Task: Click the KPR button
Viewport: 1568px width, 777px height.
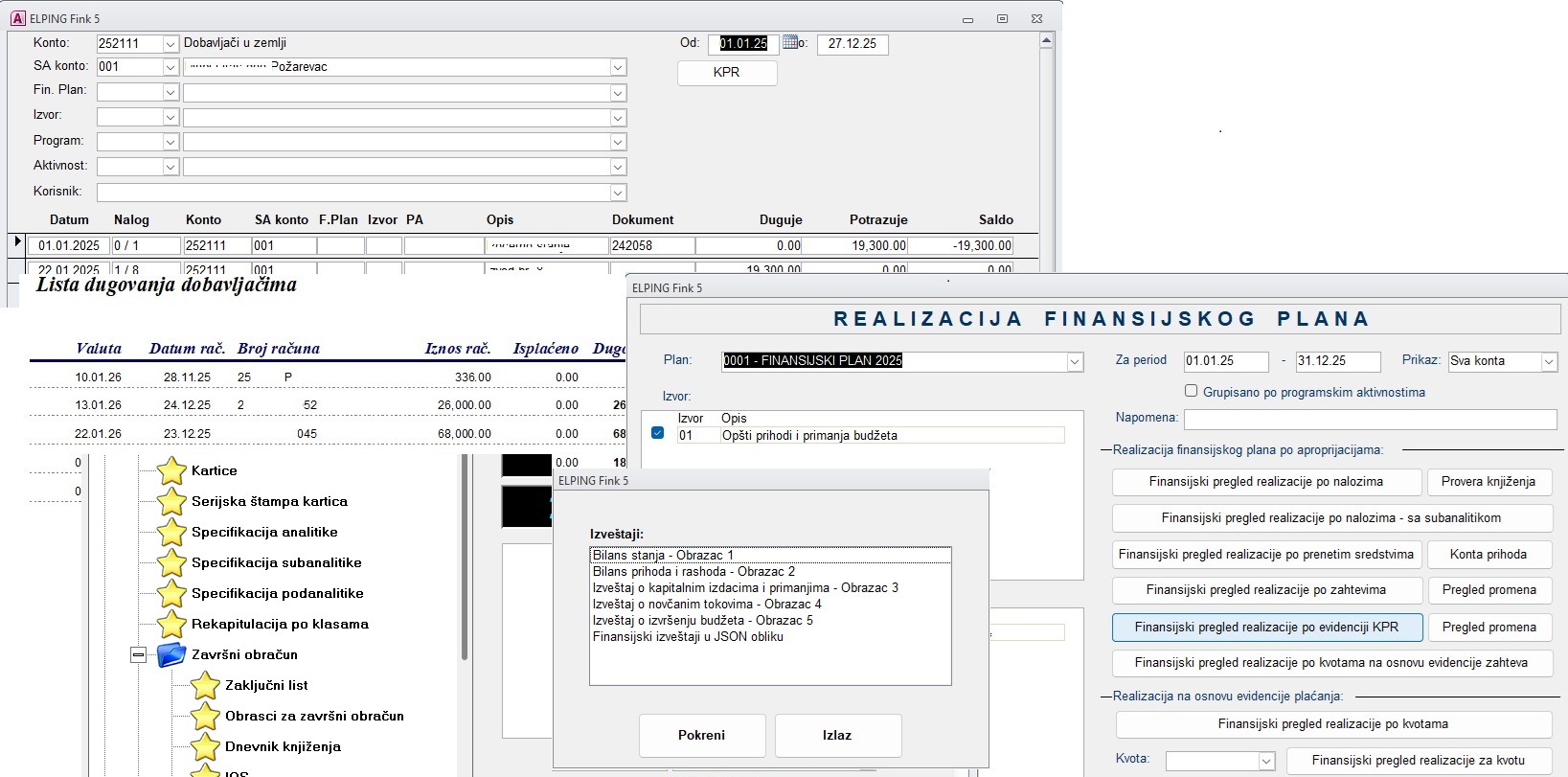Action: 727,73
